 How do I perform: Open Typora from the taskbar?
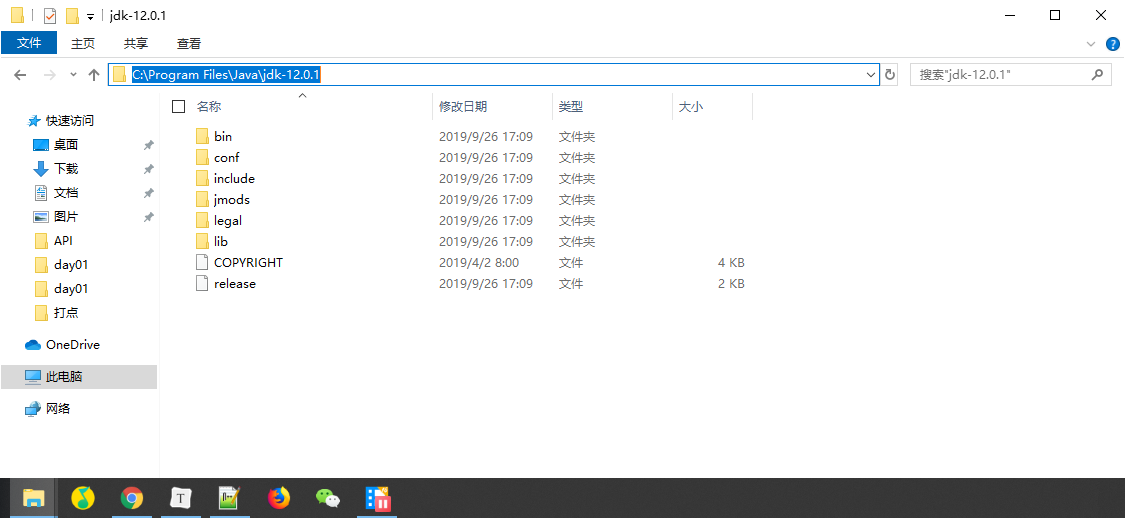tap(180, 498)
